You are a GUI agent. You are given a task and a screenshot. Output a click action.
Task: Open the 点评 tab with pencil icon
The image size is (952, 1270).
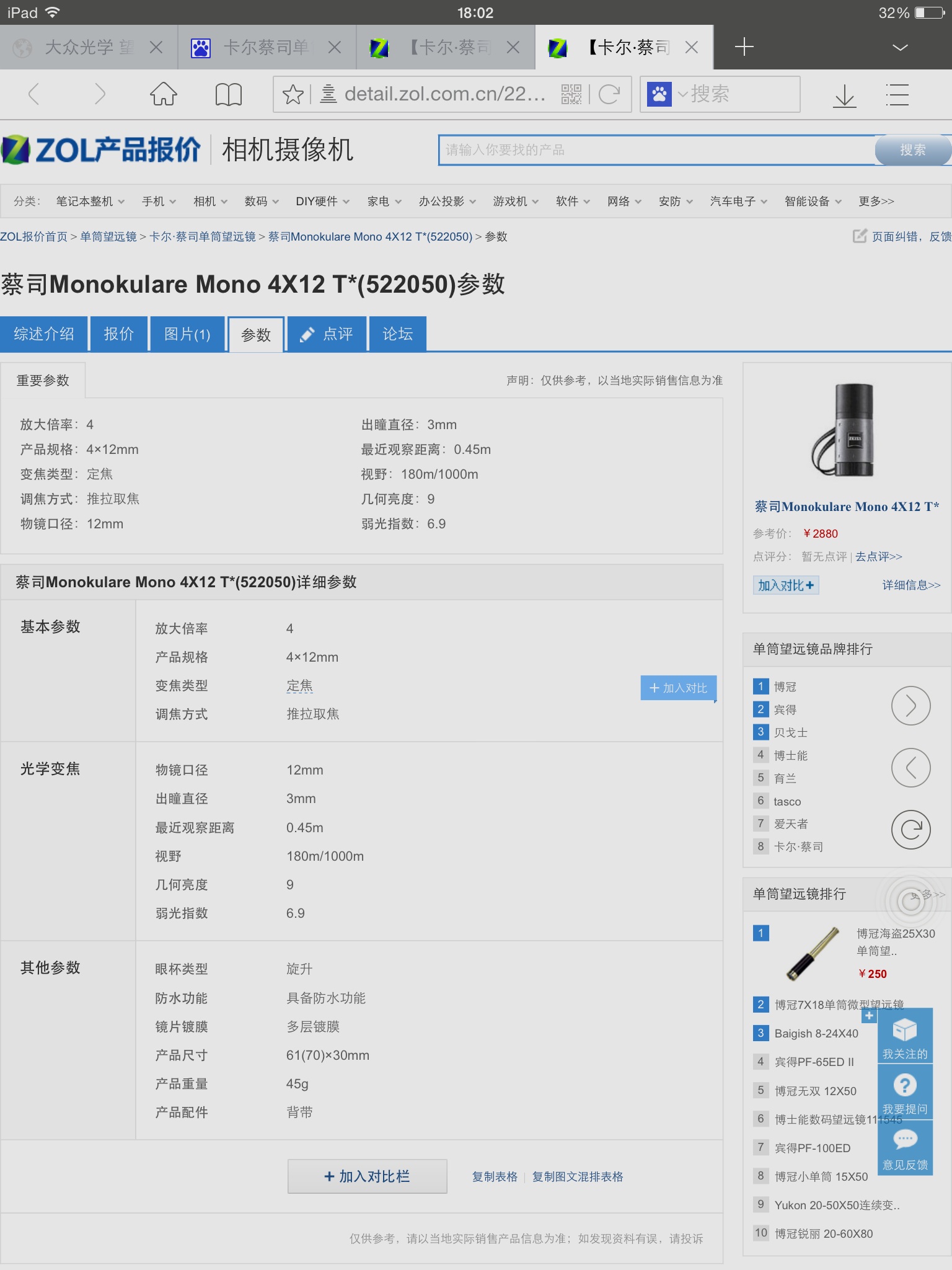326,334
